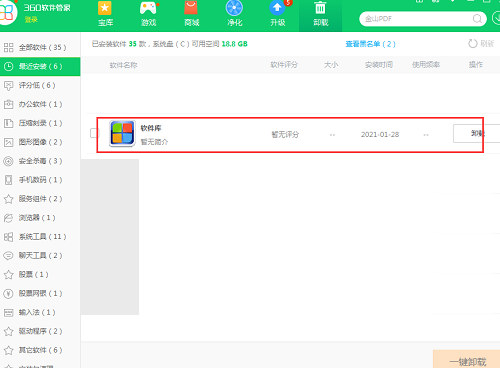The height and width of the screenshot is (368, 500).
Task: Show 全部软件 (35) category
Action: click(40, 47)
